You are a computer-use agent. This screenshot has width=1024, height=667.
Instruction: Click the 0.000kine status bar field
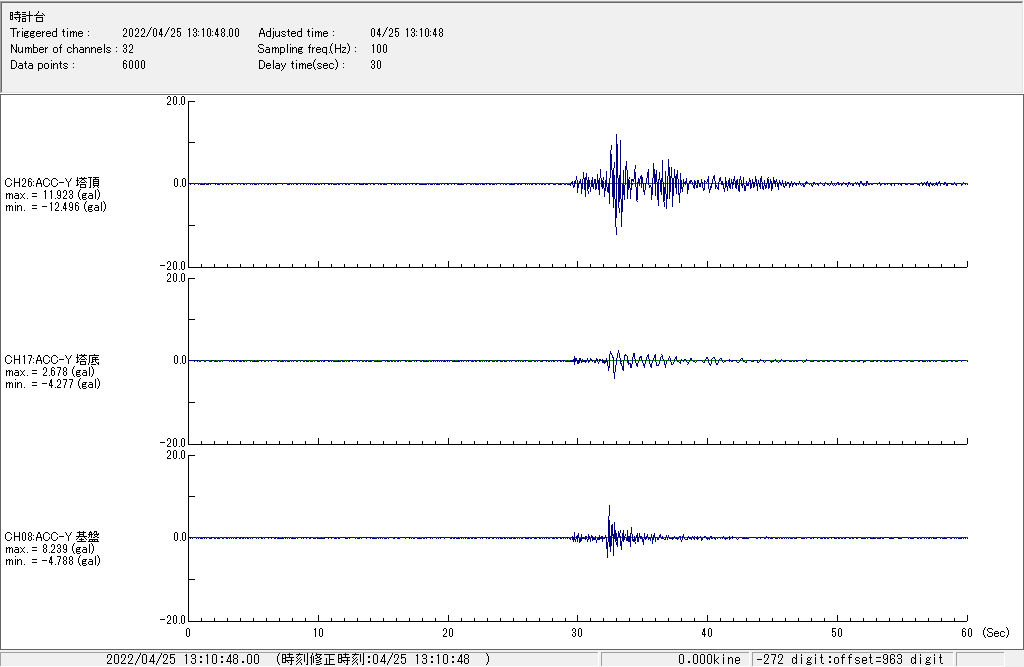pos(708,659)
